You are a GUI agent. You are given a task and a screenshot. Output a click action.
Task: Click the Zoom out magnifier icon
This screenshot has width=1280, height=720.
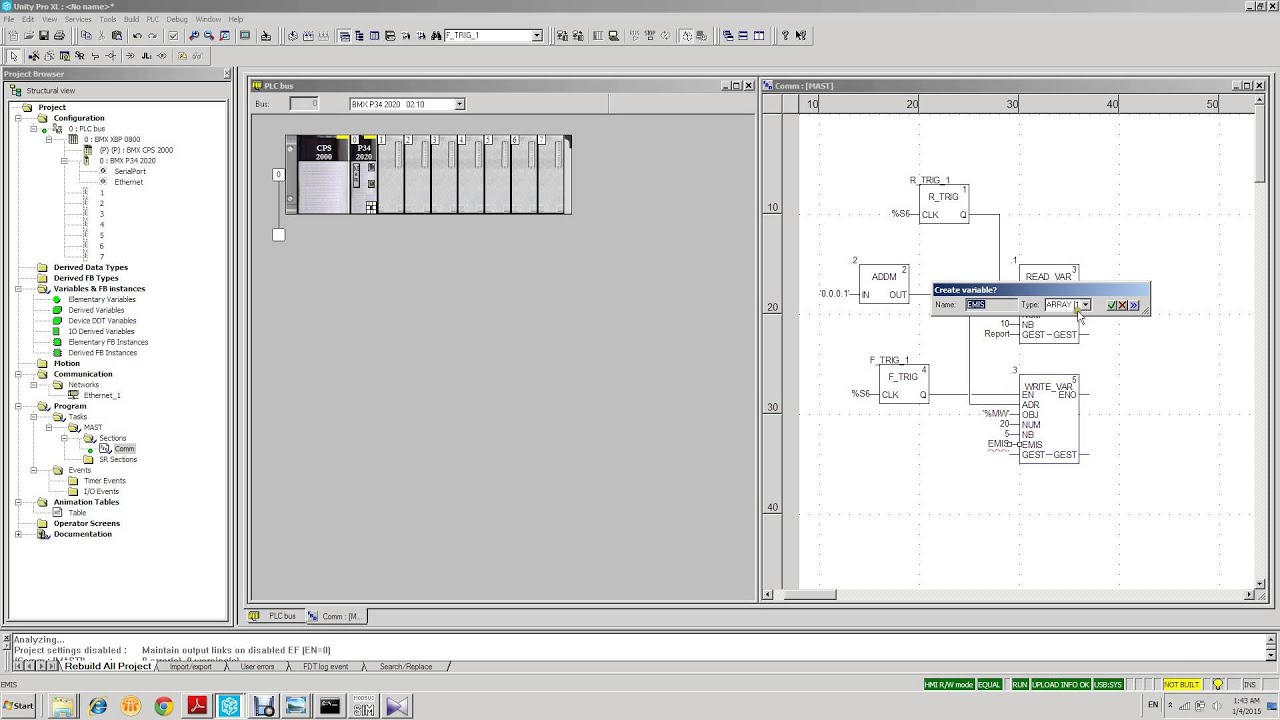click(x=208, y=36)
